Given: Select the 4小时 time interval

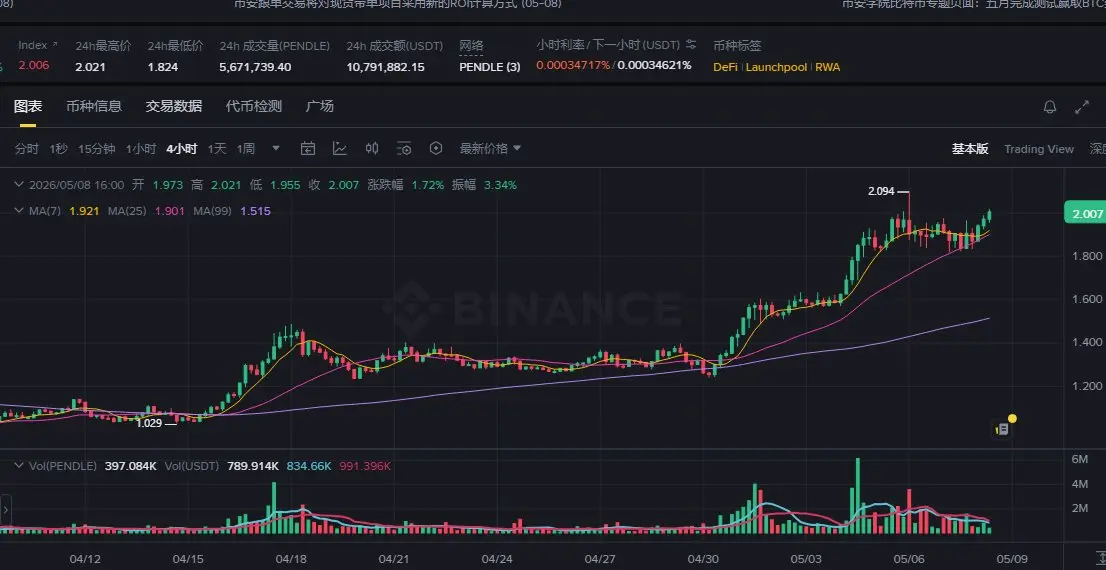Looking at the screenshot, I should tap(181, 149).
